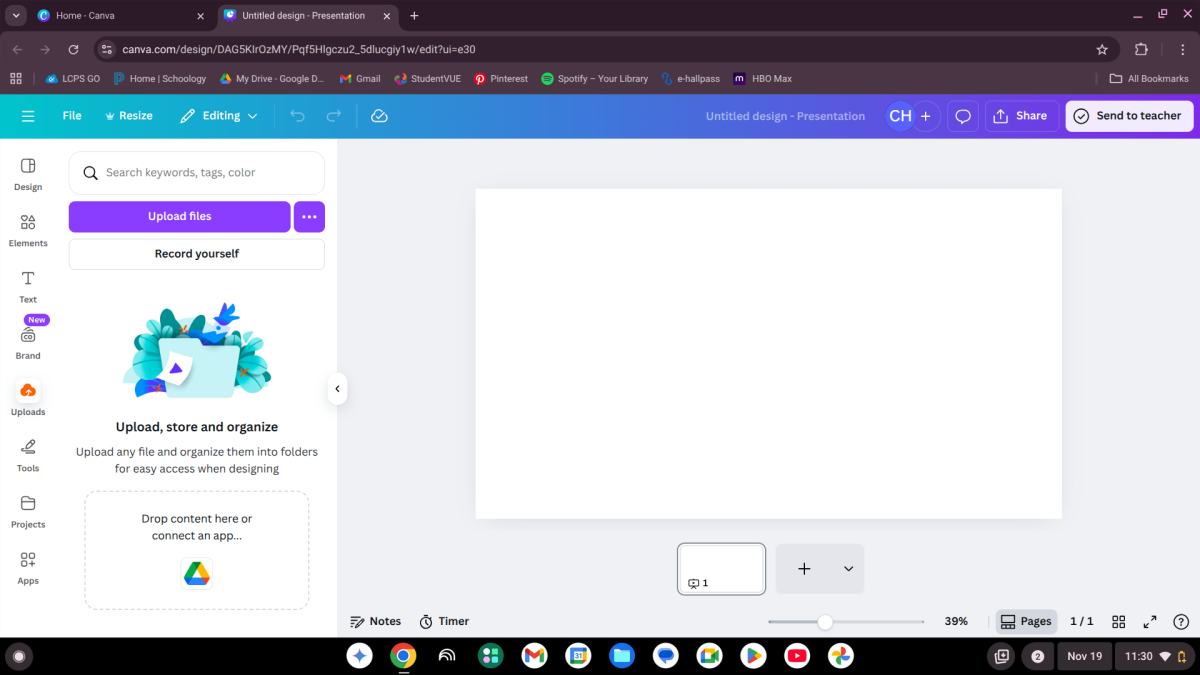Open the Home | Schoology bookmark
Viewport: 1200px width, 675px height.
pyautogui.click(x=159, y=79)
